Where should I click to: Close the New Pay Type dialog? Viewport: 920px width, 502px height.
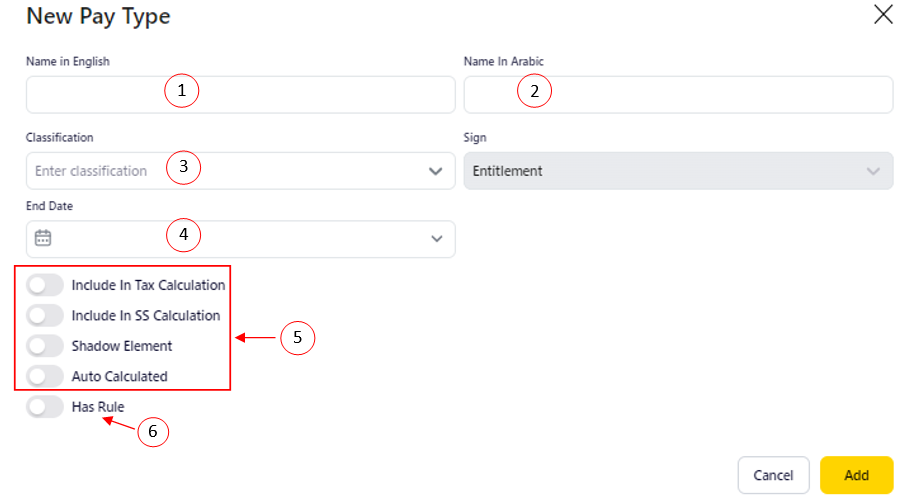click(883, 15)
